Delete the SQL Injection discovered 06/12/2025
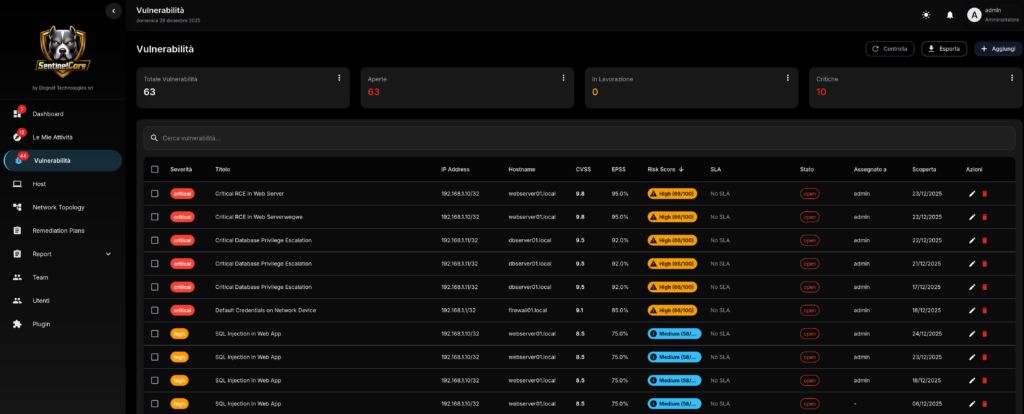 click(x=985, y=404)
